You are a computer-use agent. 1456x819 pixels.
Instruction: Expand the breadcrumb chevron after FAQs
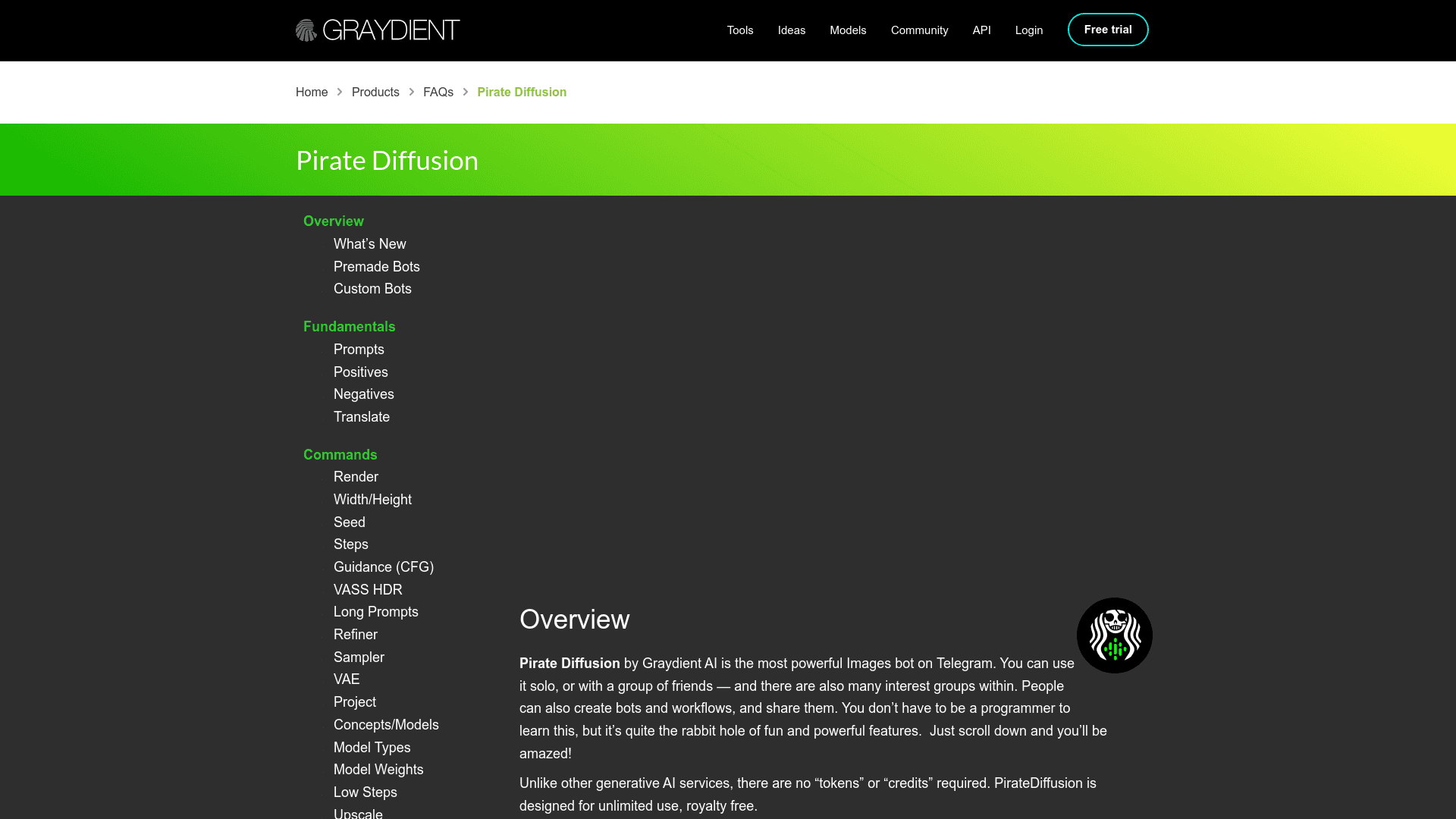click(x=465, y=92)
